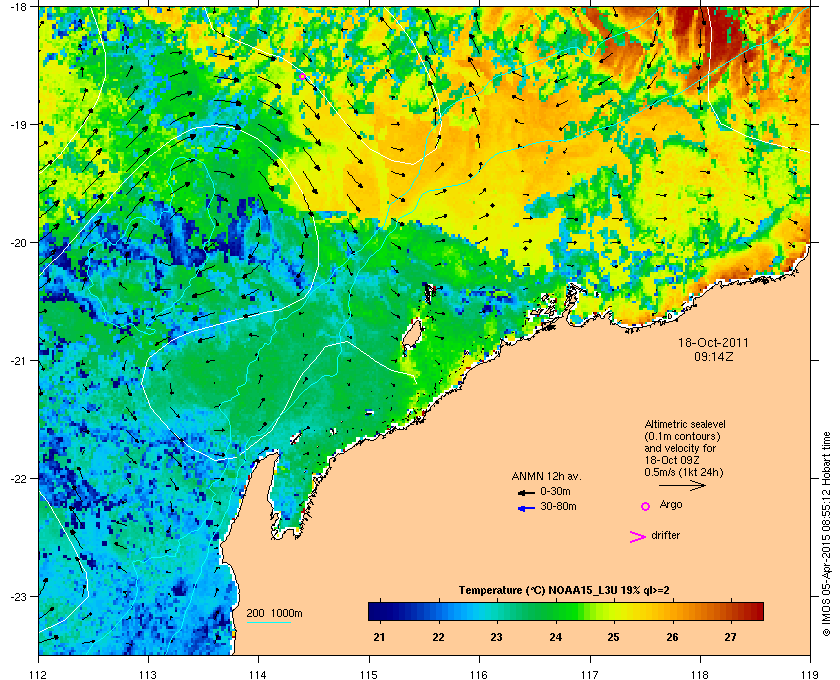Click the longitude axis label 115
This screenshot has height=680, width=840.
click(369, 674)
